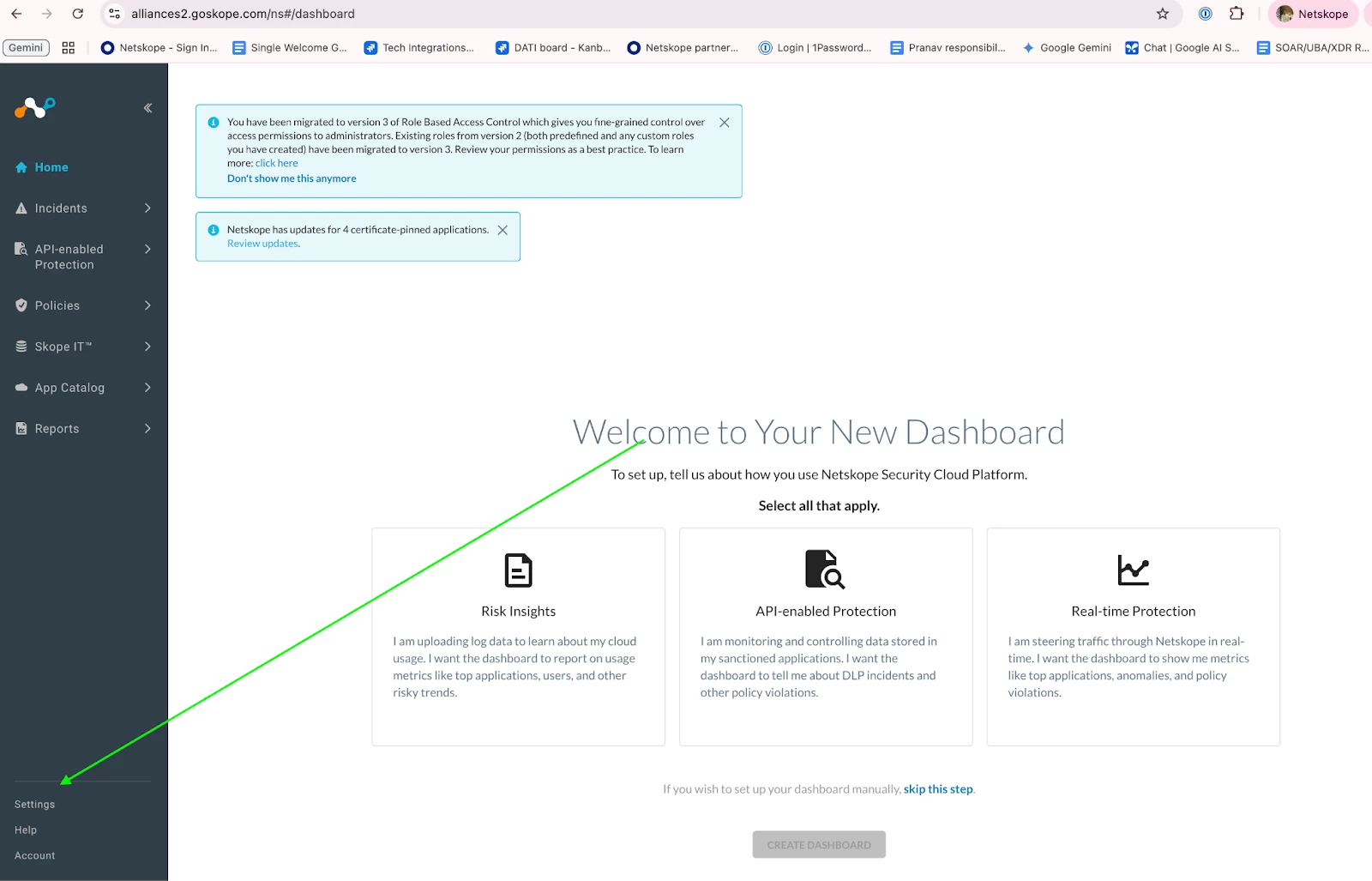Select the API-enabled Protection card
1372x881 pixels.
tap(826, 637)
